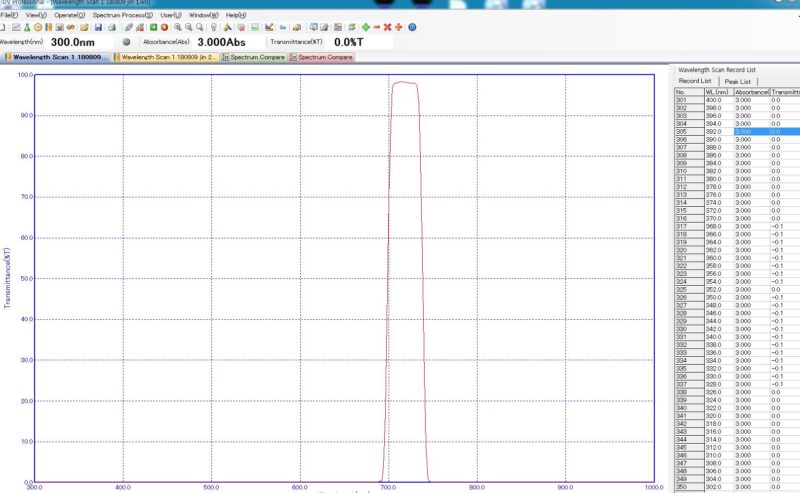Click the red minus icon in toolbar
Screen dimensions: 800x493
(376, 27)
